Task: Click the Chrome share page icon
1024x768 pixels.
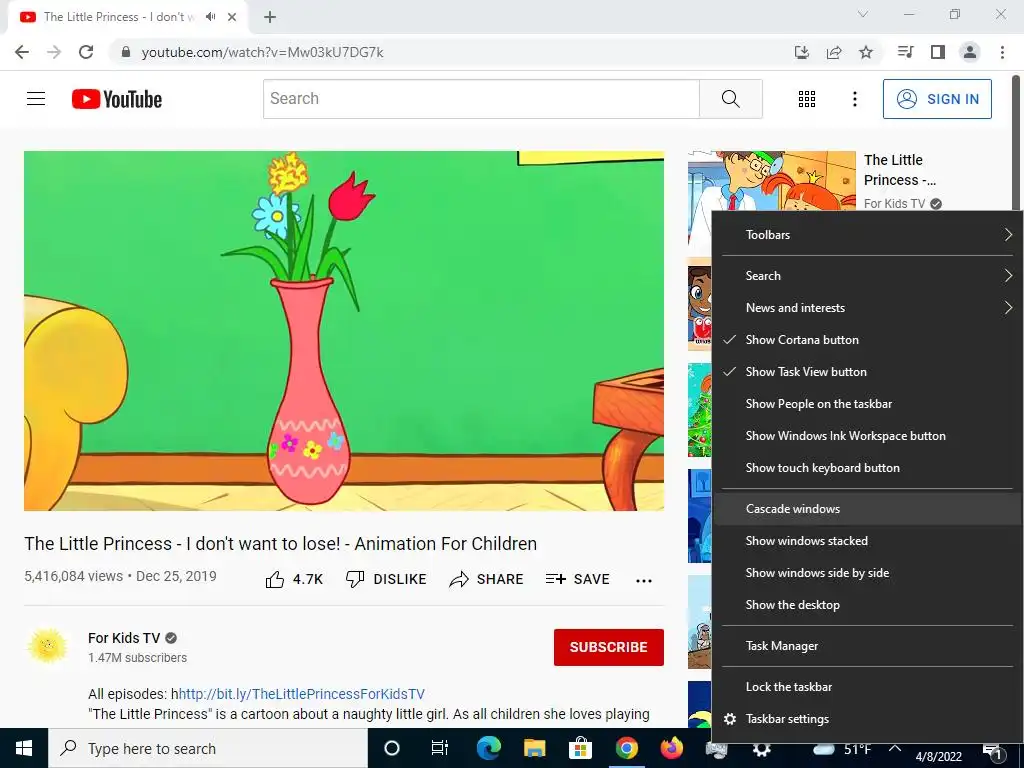Action: [834, 52]
